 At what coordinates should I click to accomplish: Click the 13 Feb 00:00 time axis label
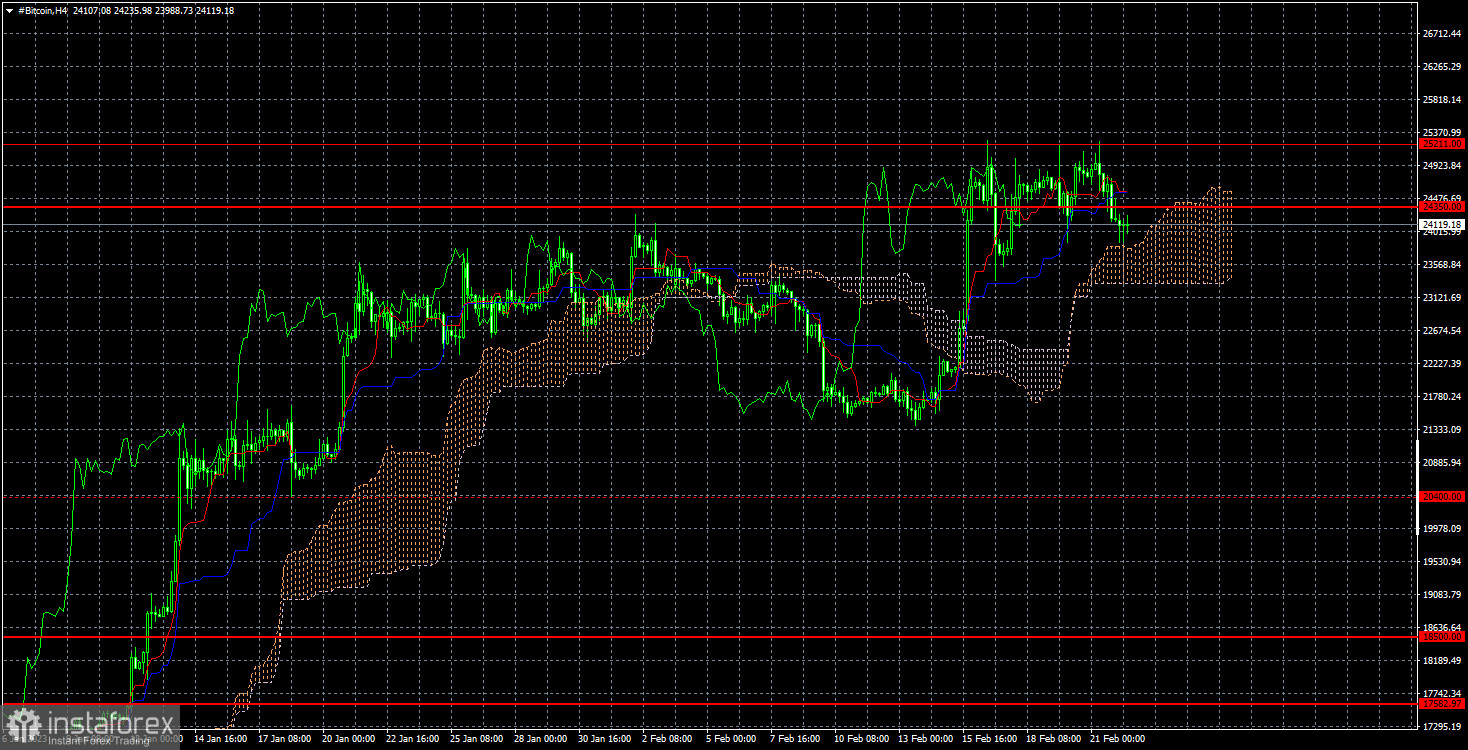point(925,740)
